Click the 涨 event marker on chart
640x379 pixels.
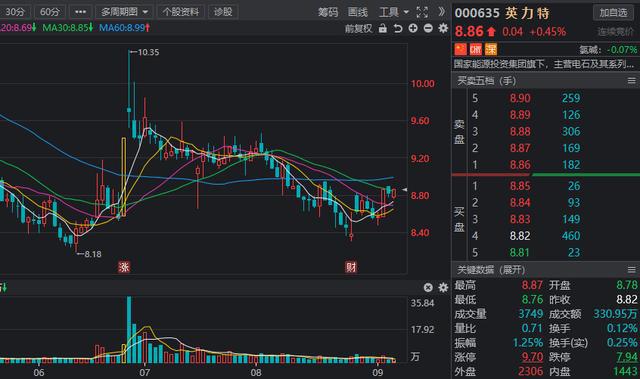pos(124,267)
